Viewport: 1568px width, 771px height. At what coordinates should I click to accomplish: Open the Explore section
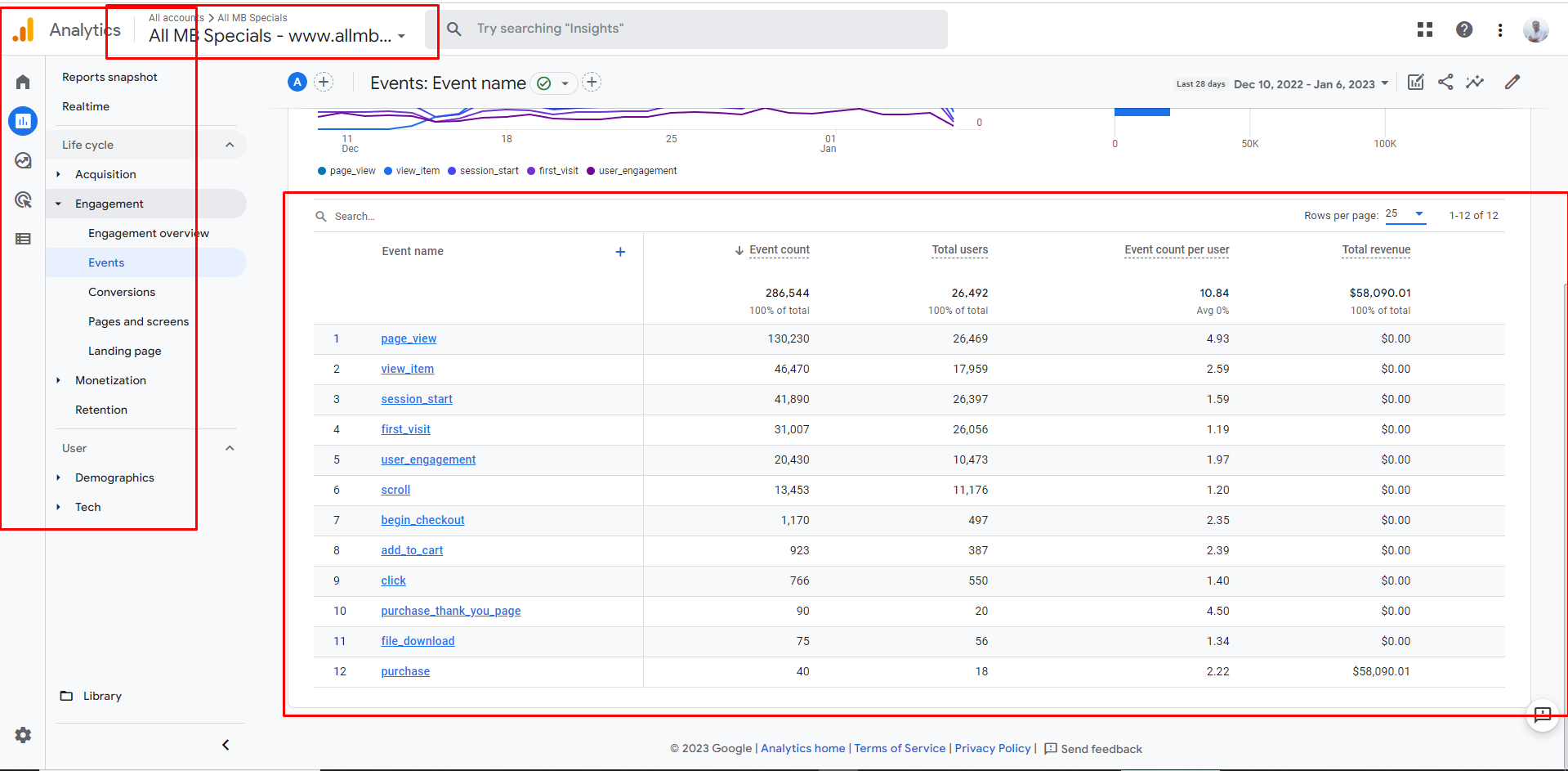coord(23,161)
